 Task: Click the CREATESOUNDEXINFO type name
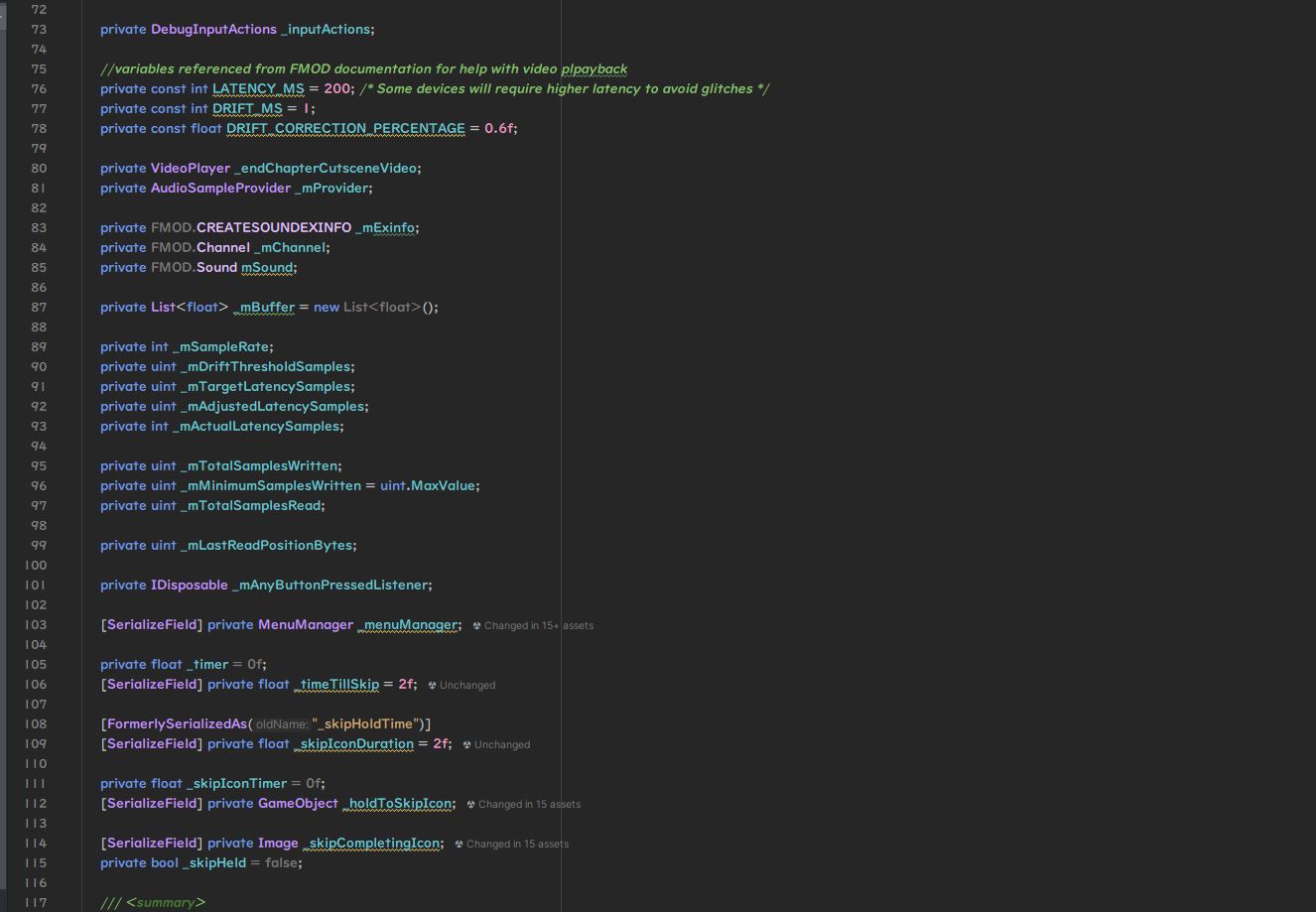point(273,228)
